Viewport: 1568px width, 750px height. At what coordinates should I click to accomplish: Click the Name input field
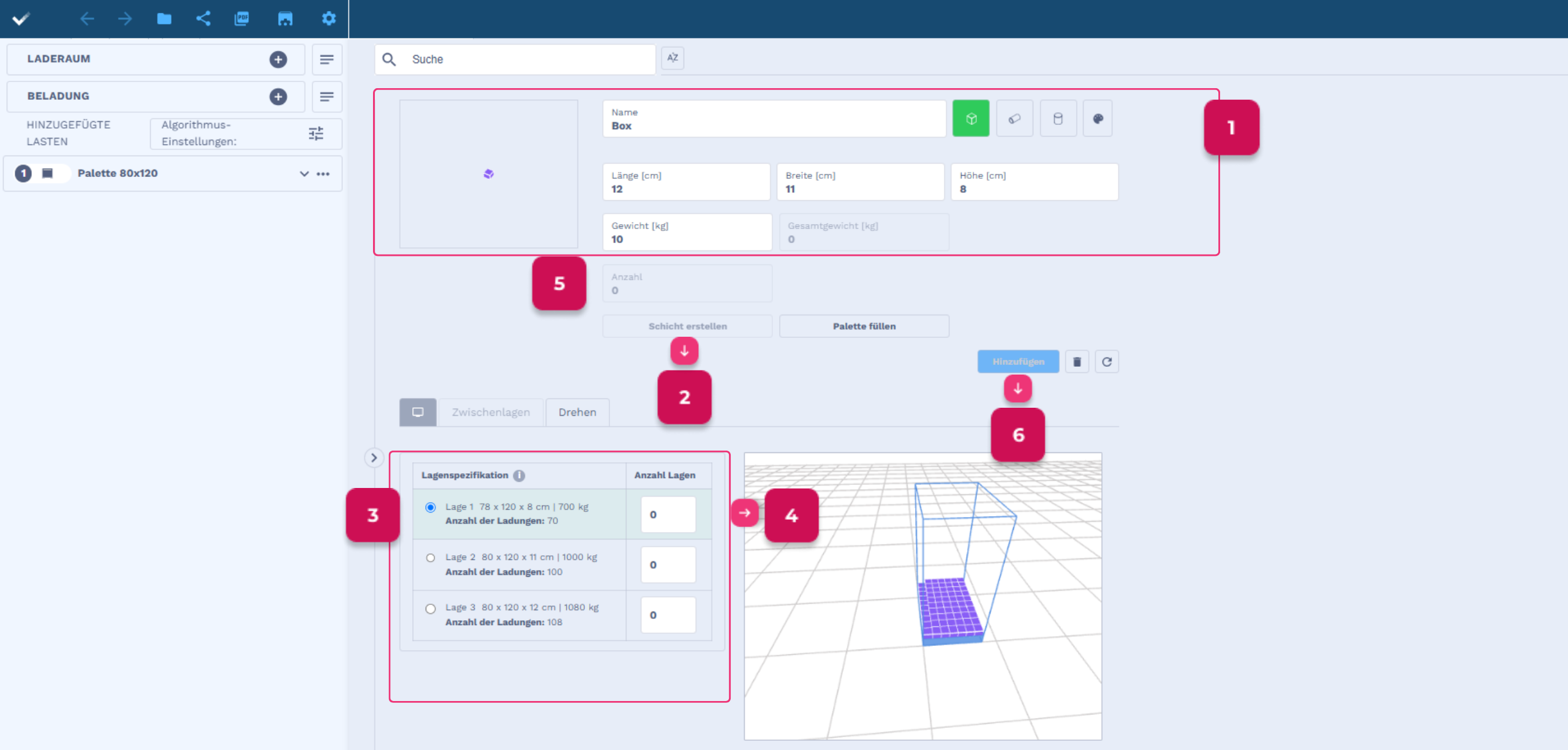(x=774, y=119)
